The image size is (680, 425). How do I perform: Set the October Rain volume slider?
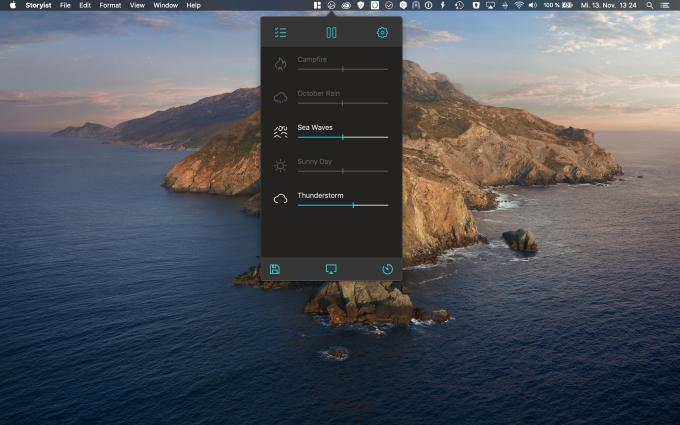coord(343,103)
